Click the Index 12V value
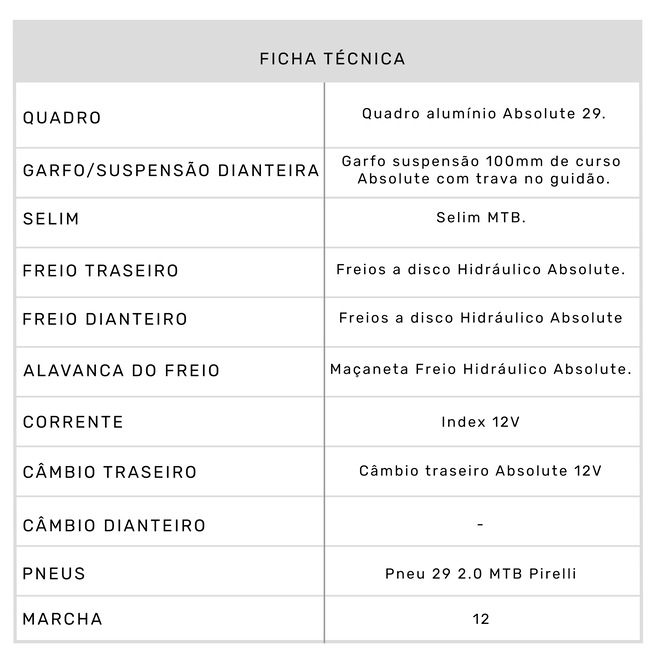The height and width of the screenshot is (660, 660). [x=481, y=421]
